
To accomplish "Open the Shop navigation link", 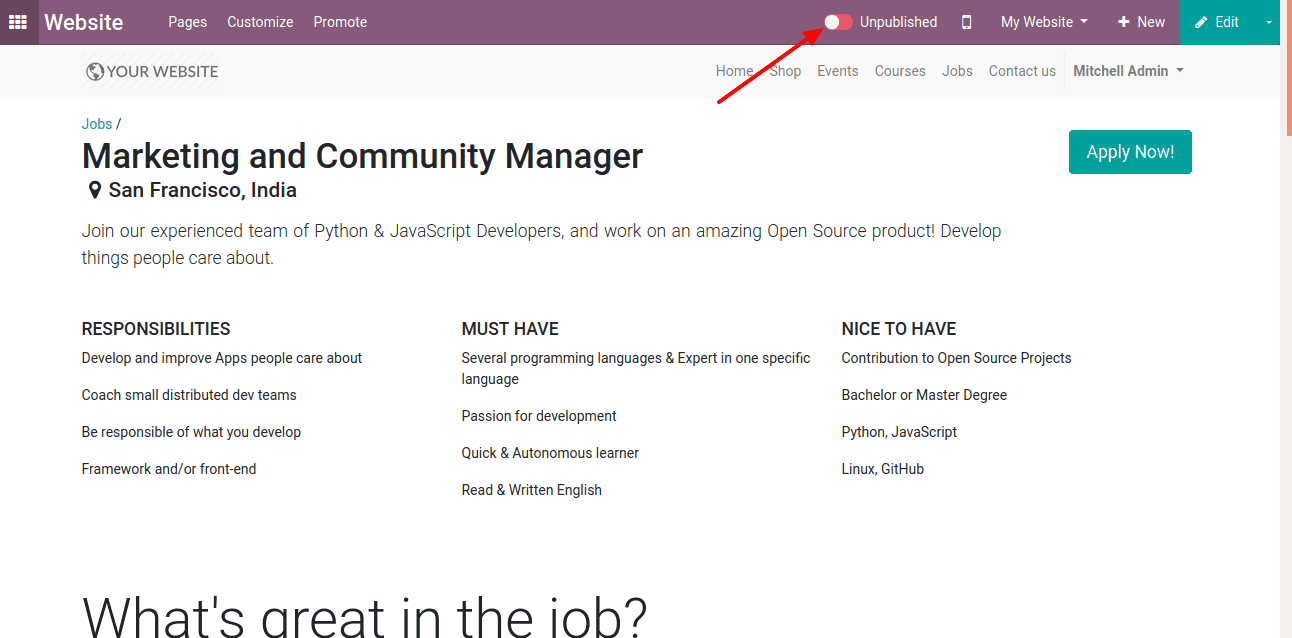I will [785, 71].
